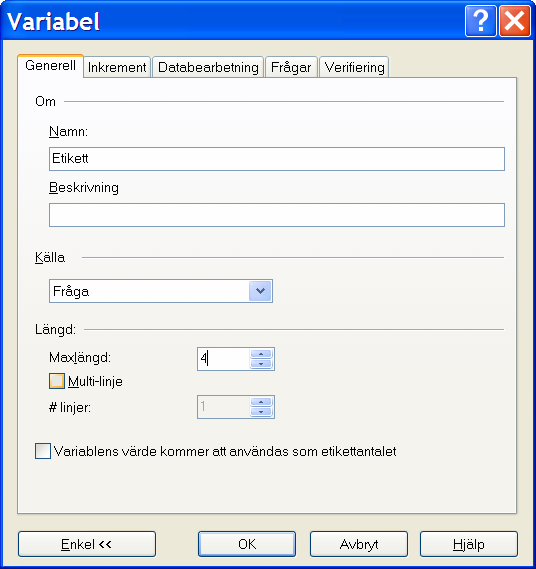
Task: Increase Maxlängd with the up spinner arrow
Action: pos(261,354)
